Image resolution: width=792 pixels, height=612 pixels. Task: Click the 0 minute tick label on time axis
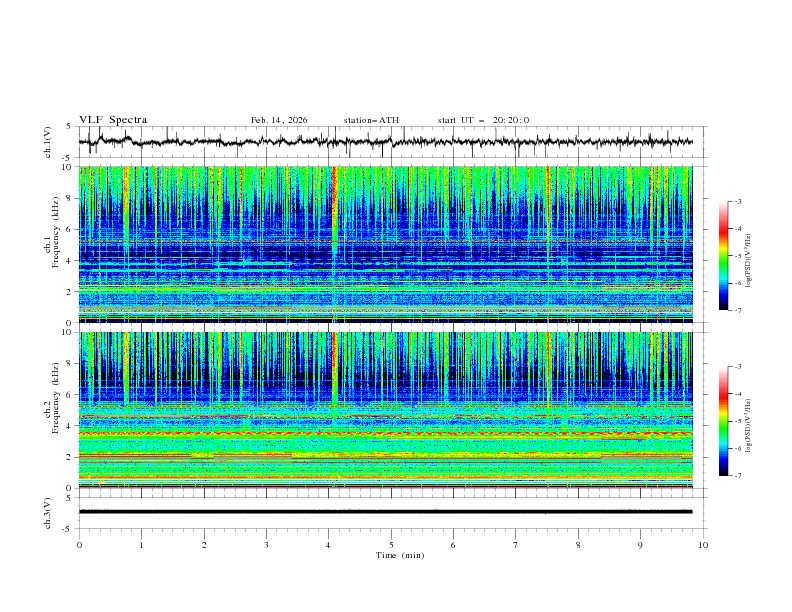coord(79,544)
